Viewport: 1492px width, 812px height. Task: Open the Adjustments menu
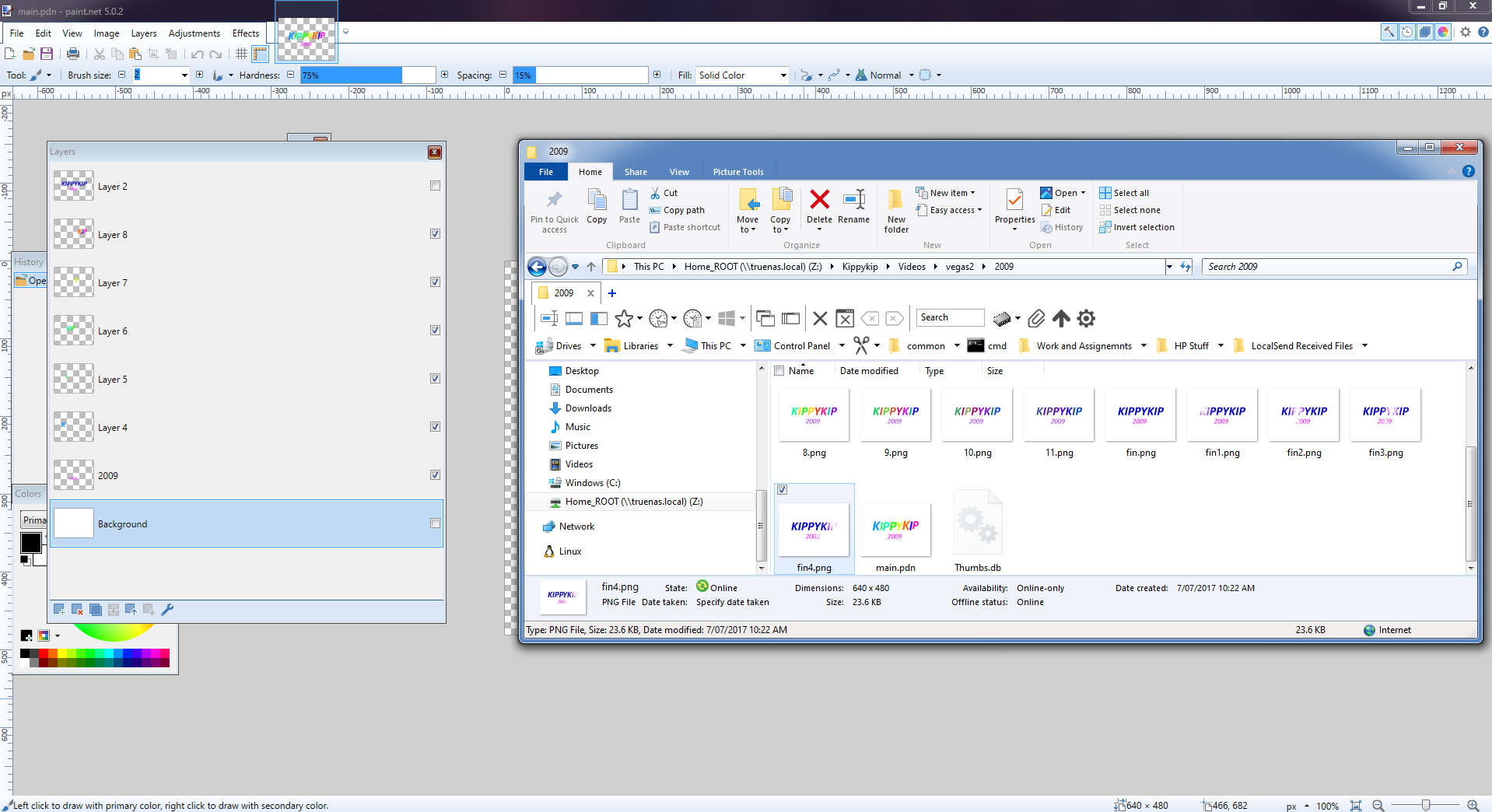pyautogui.click(x=194, y=33)
